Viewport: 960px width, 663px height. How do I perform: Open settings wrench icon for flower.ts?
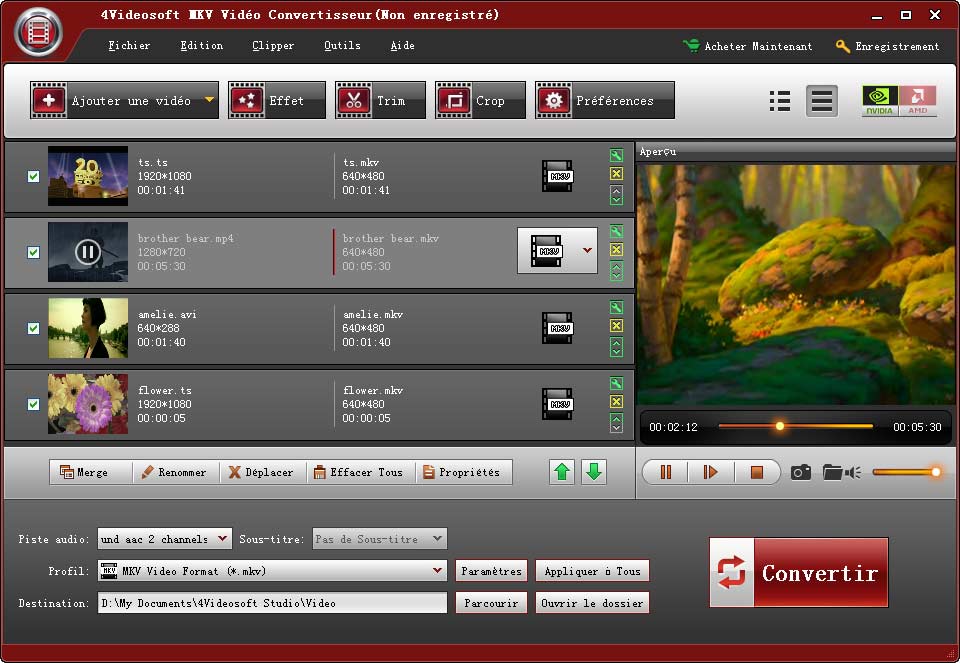click(x=616, y=384)
